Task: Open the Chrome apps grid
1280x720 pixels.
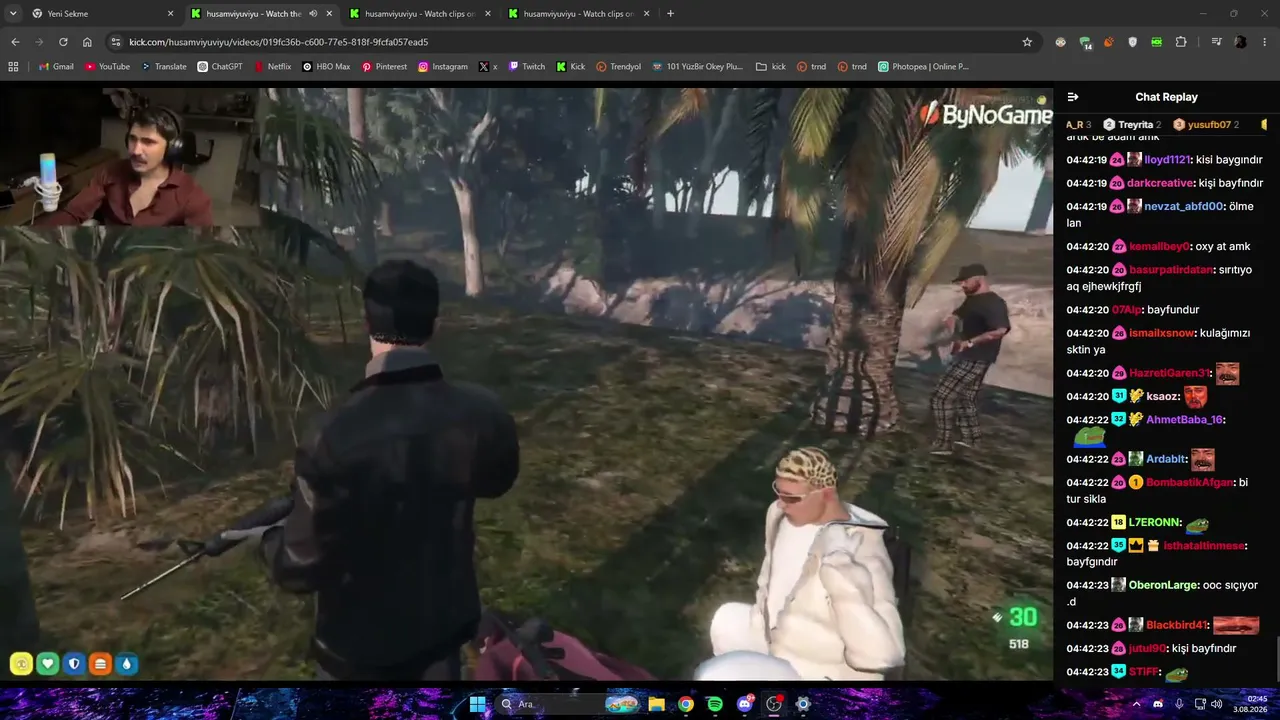Action: (13, 67)
